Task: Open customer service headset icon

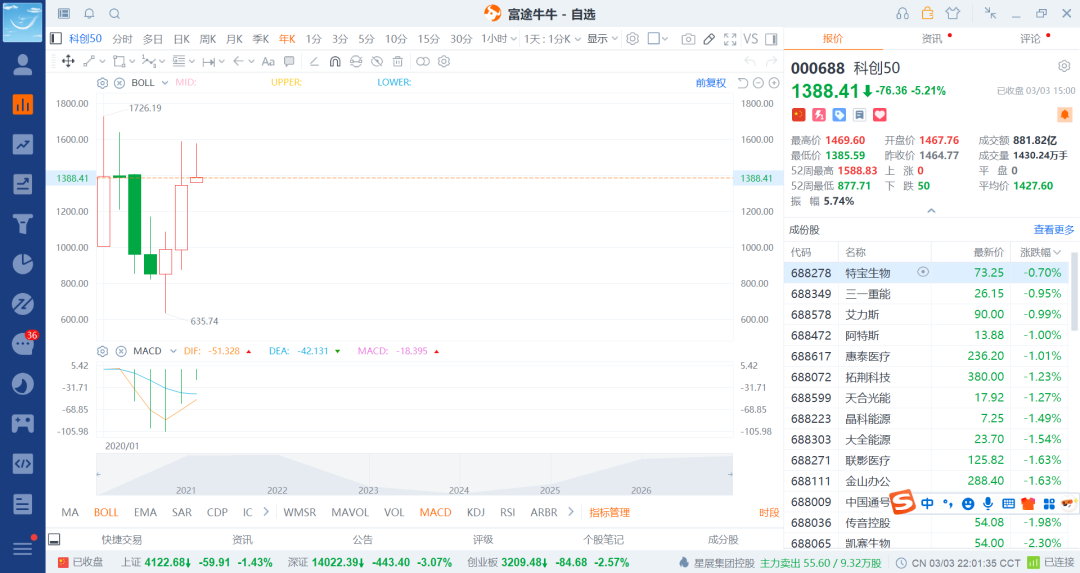Action: (x=902, y=13)
